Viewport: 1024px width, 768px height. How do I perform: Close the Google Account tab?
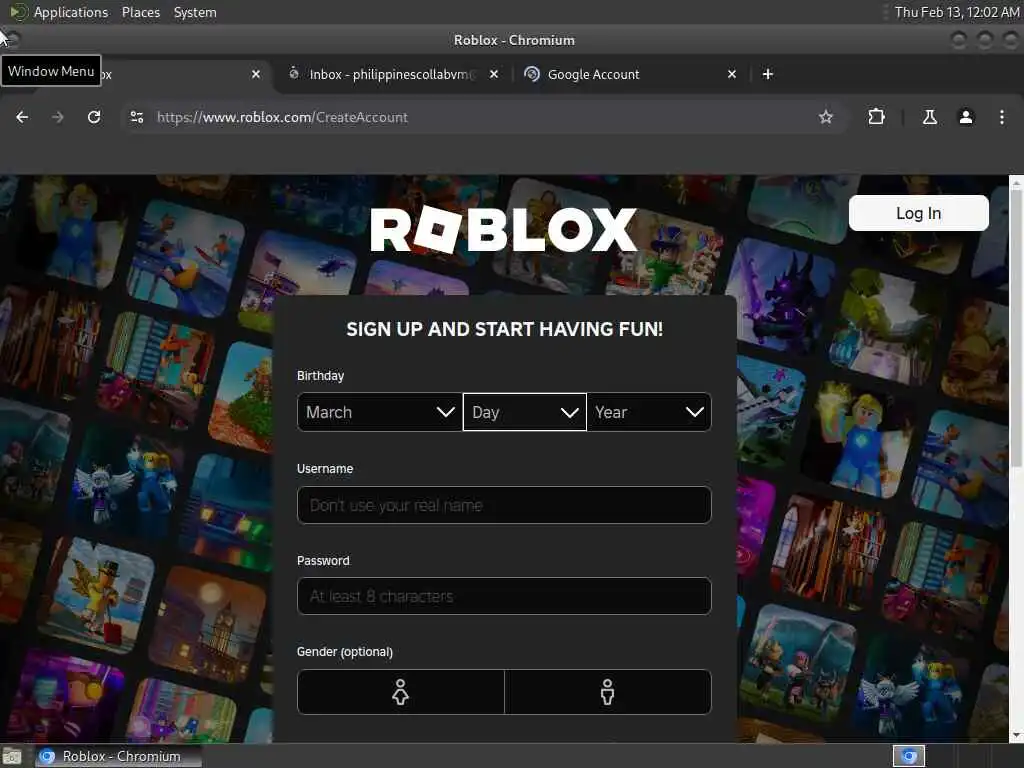[x=732, y=74]
